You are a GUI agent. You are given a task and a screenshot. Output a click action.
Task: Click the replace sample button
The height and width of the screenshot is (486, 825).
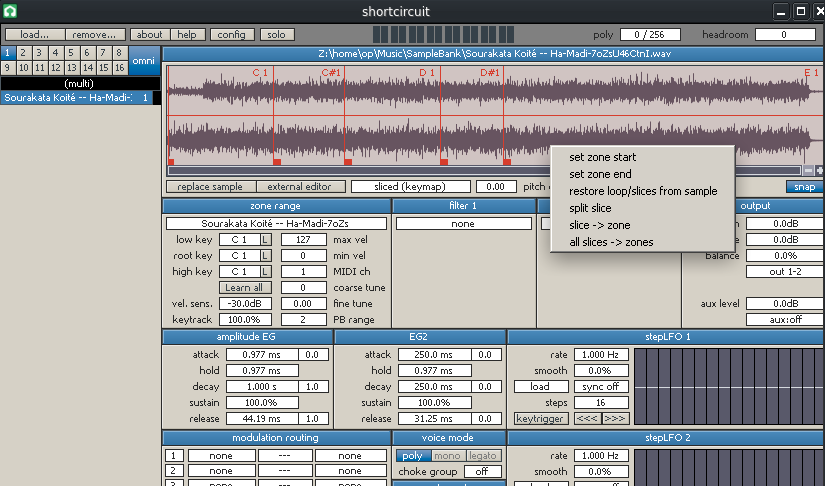(211, 187)
